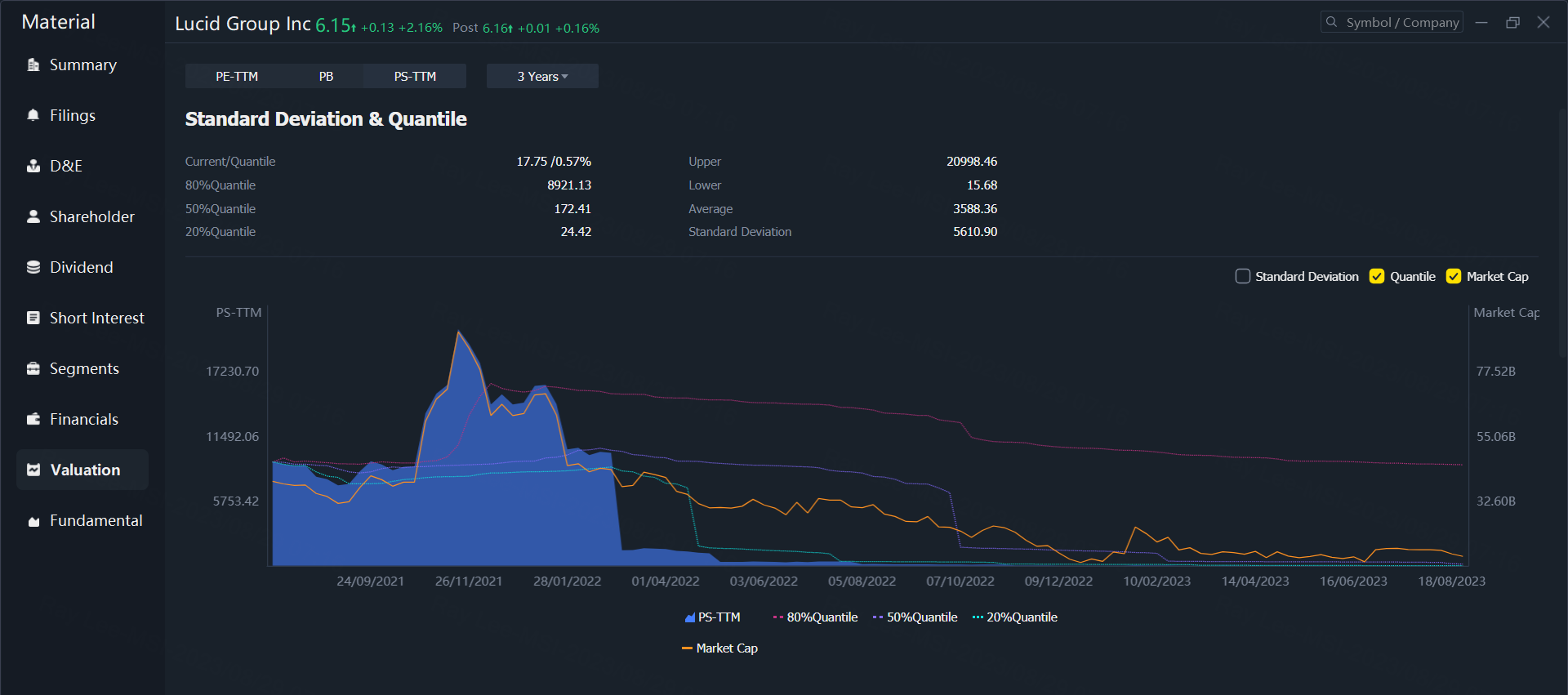The image size is (1568, 695).
Task: Click the Filings bell icon
Action: 33,115
